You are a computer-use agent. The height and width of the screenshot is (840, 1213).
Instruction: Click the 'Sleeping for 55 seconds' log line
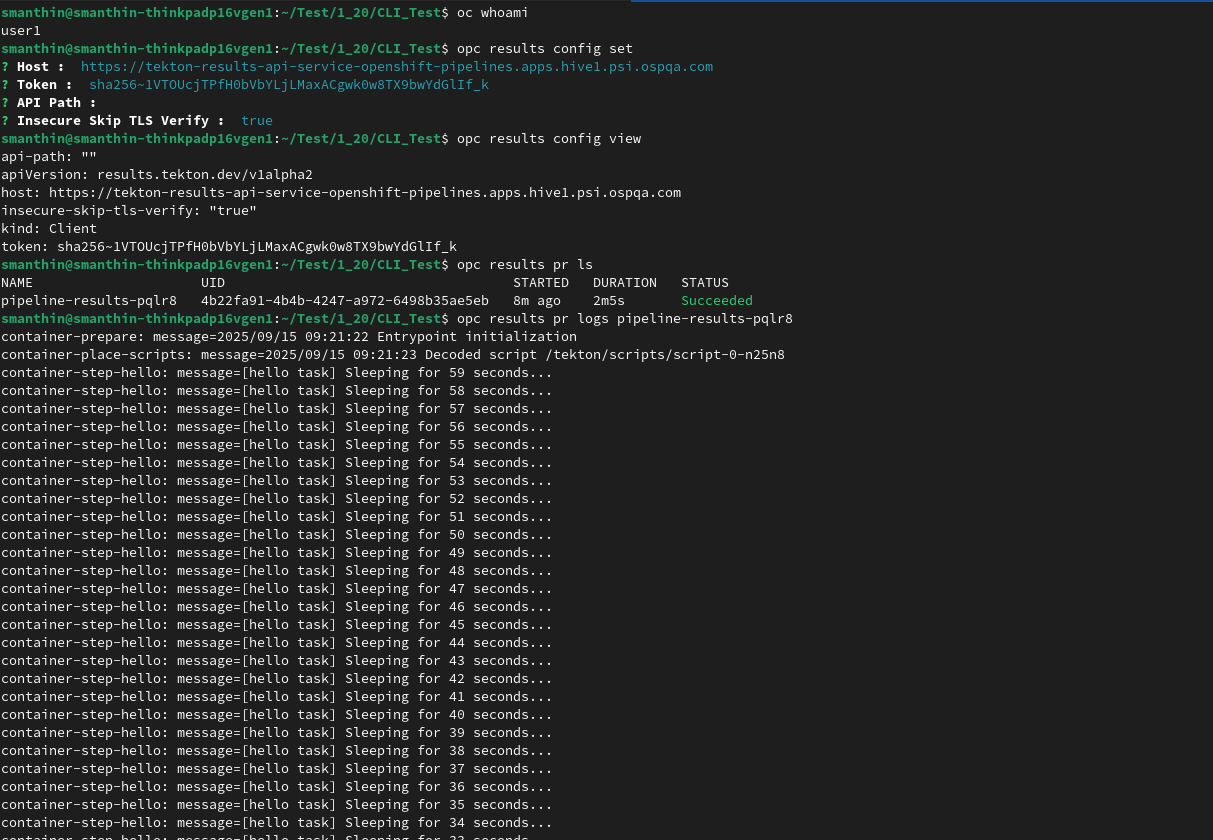(277, 445)
